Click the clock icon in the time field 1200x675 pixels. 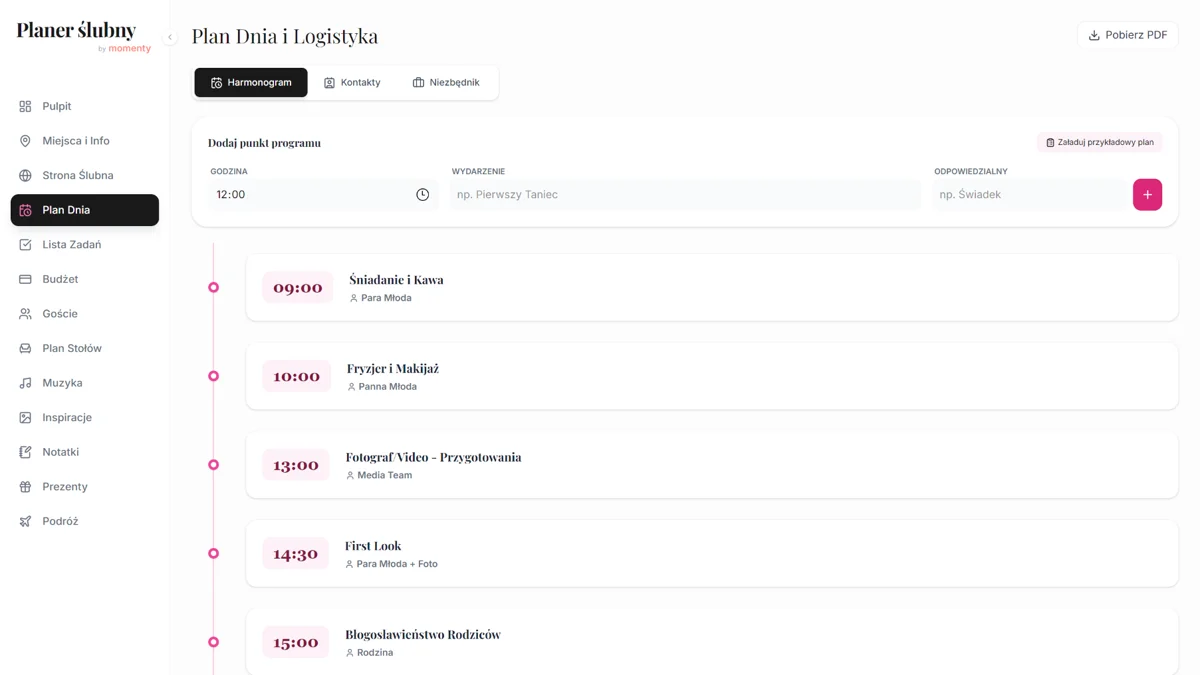pyautogui.click(x=422, y=195)
